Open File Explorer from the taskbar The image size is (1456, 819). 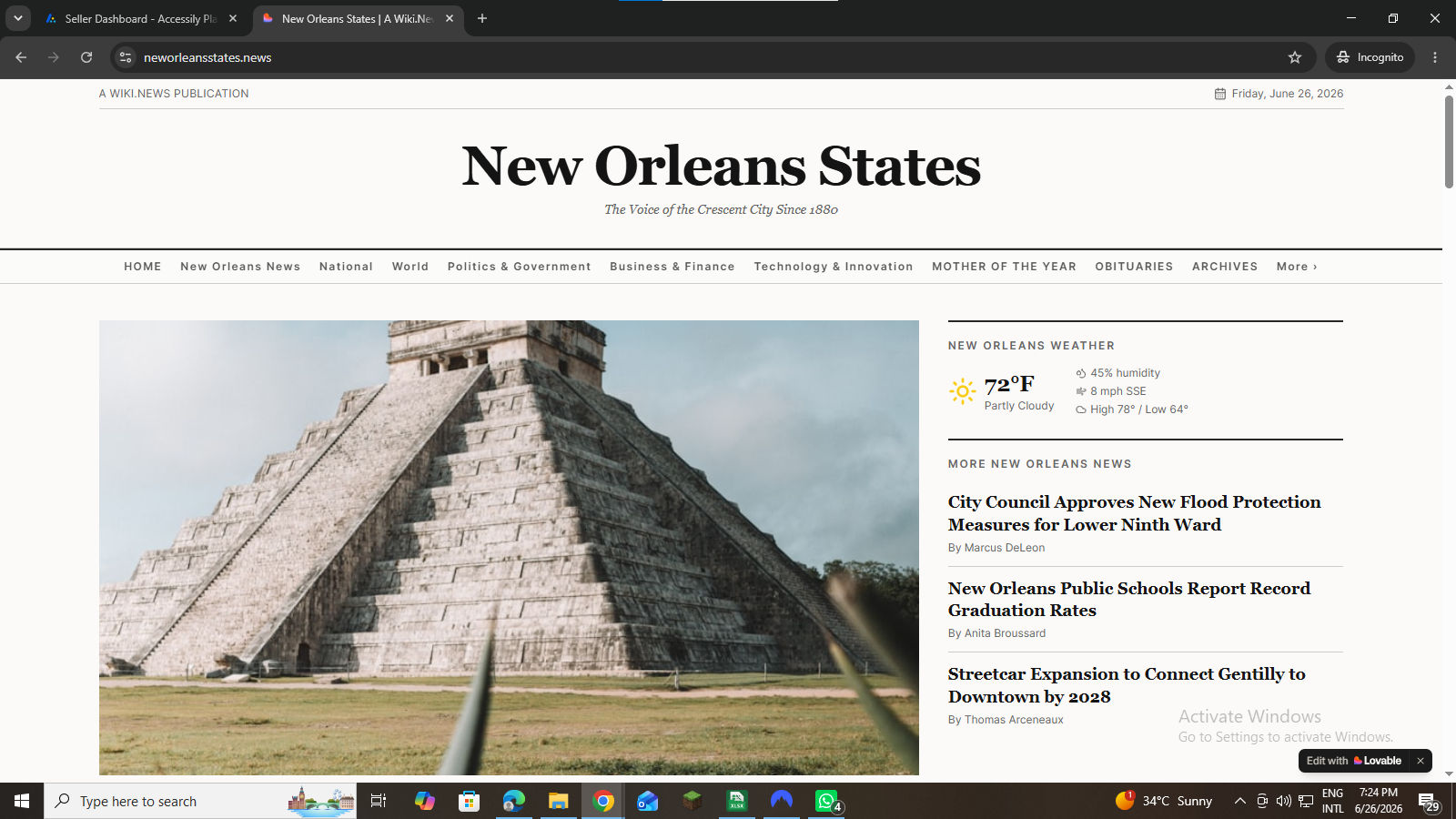558,801
